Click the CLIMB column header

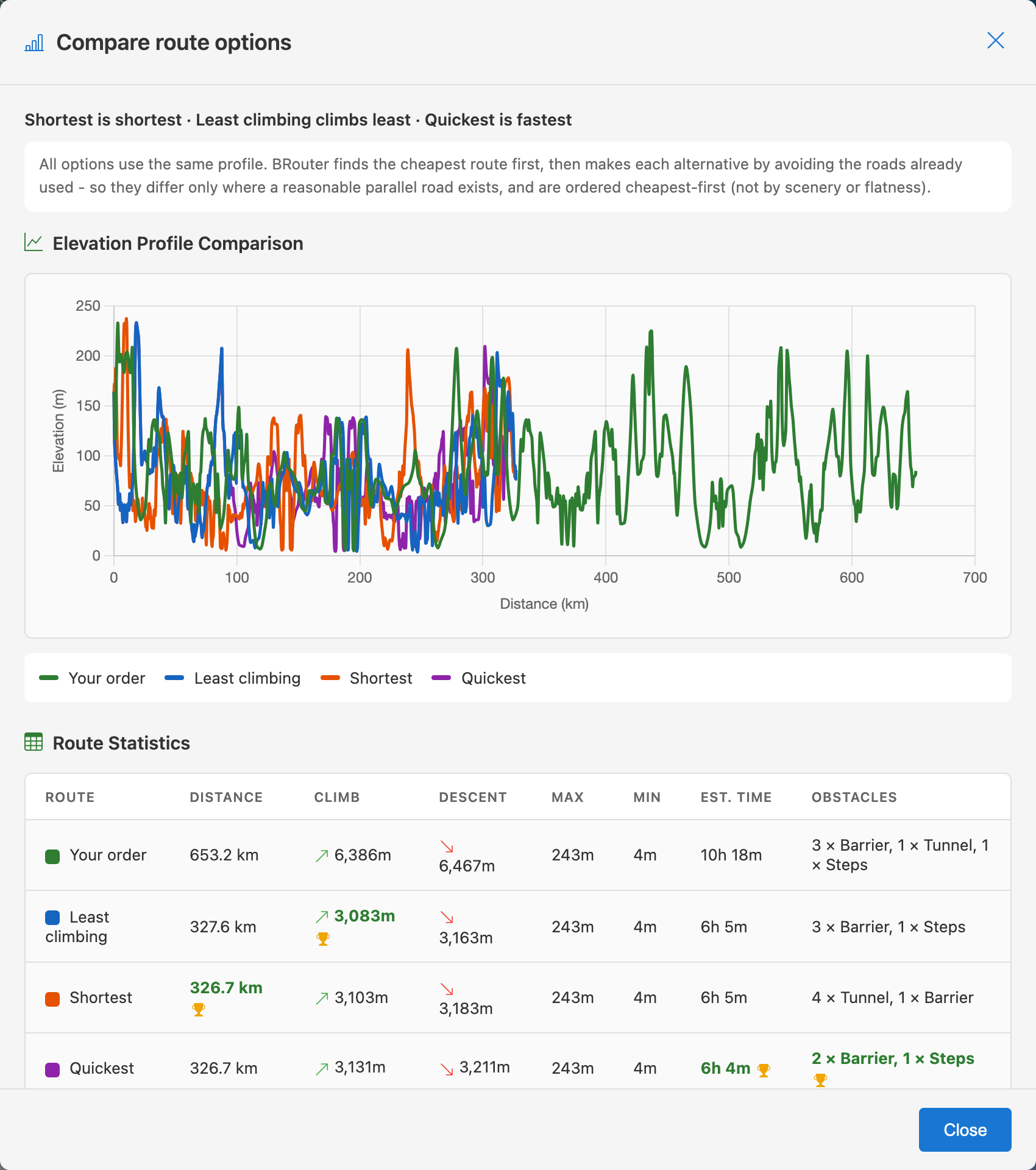coord(337,797)
